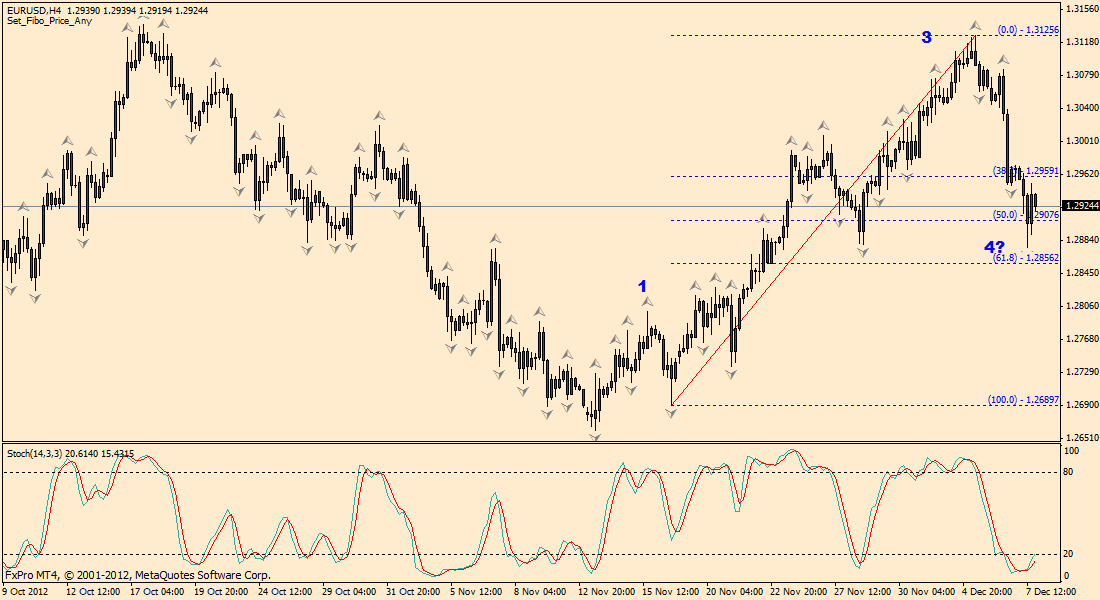The image size is (1100, 600).
Task: Click the 1.31180 price axis value
Action: coord(1082,41)
